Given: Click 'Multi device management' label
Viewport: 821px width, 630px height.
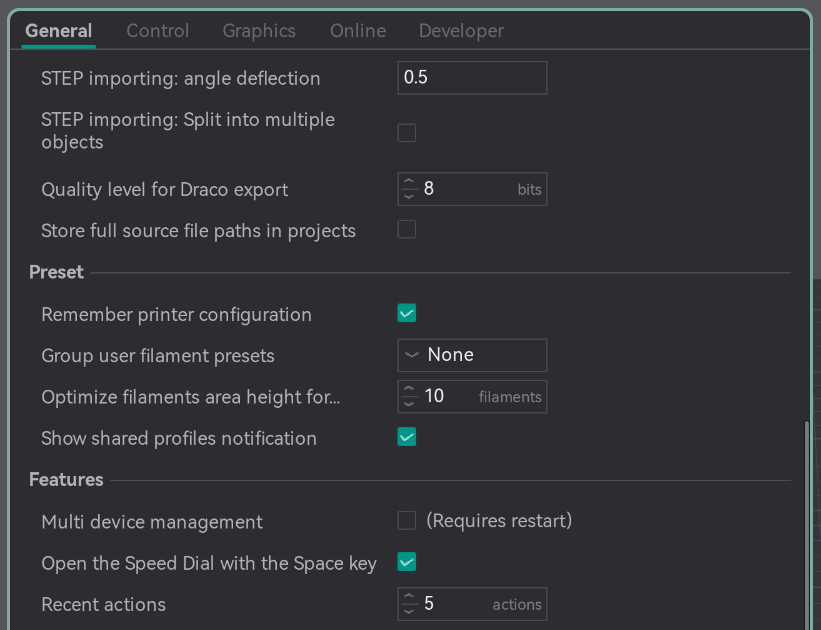Looking at the screenshot, I should [152, 522].
